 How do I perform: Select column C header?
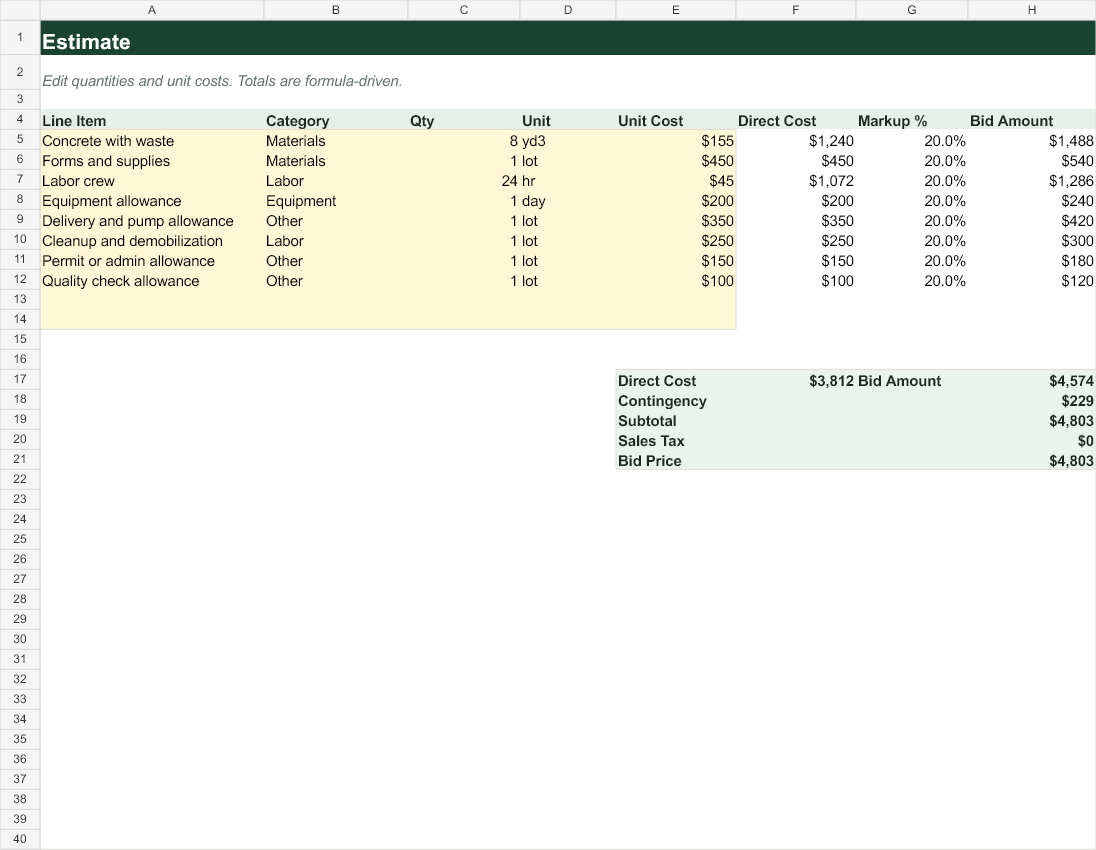tap(463, 10)
